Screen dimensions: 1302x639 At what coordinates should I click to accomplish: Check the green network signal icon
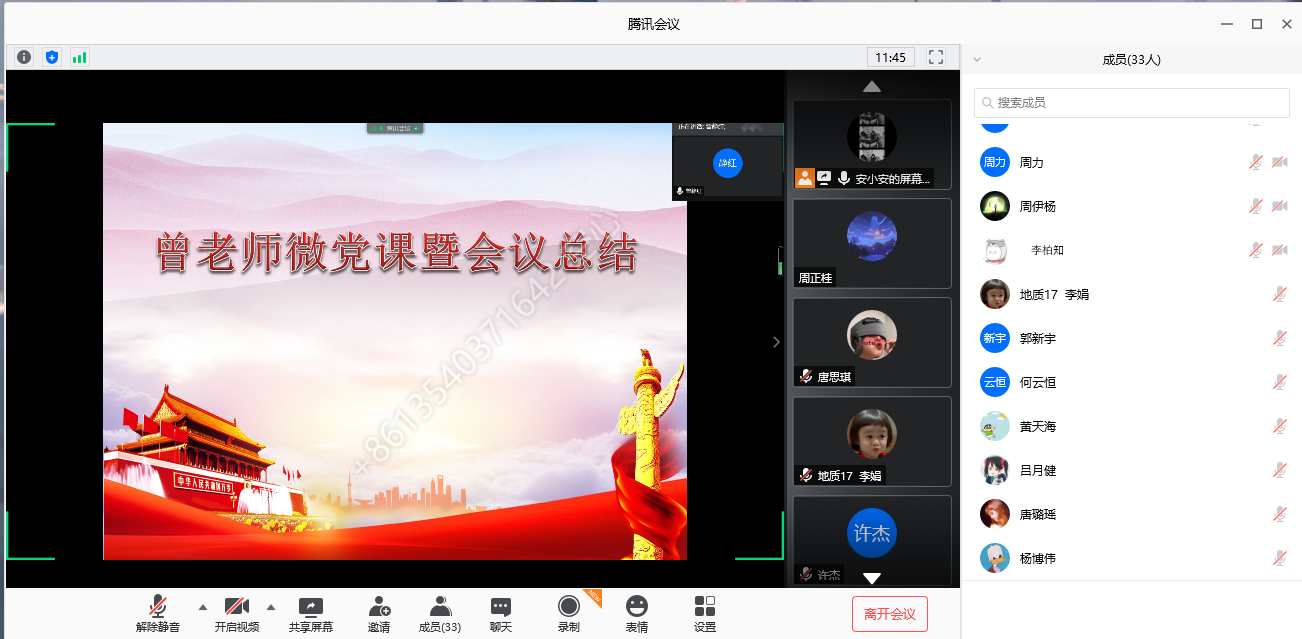[x=80, y=57]
